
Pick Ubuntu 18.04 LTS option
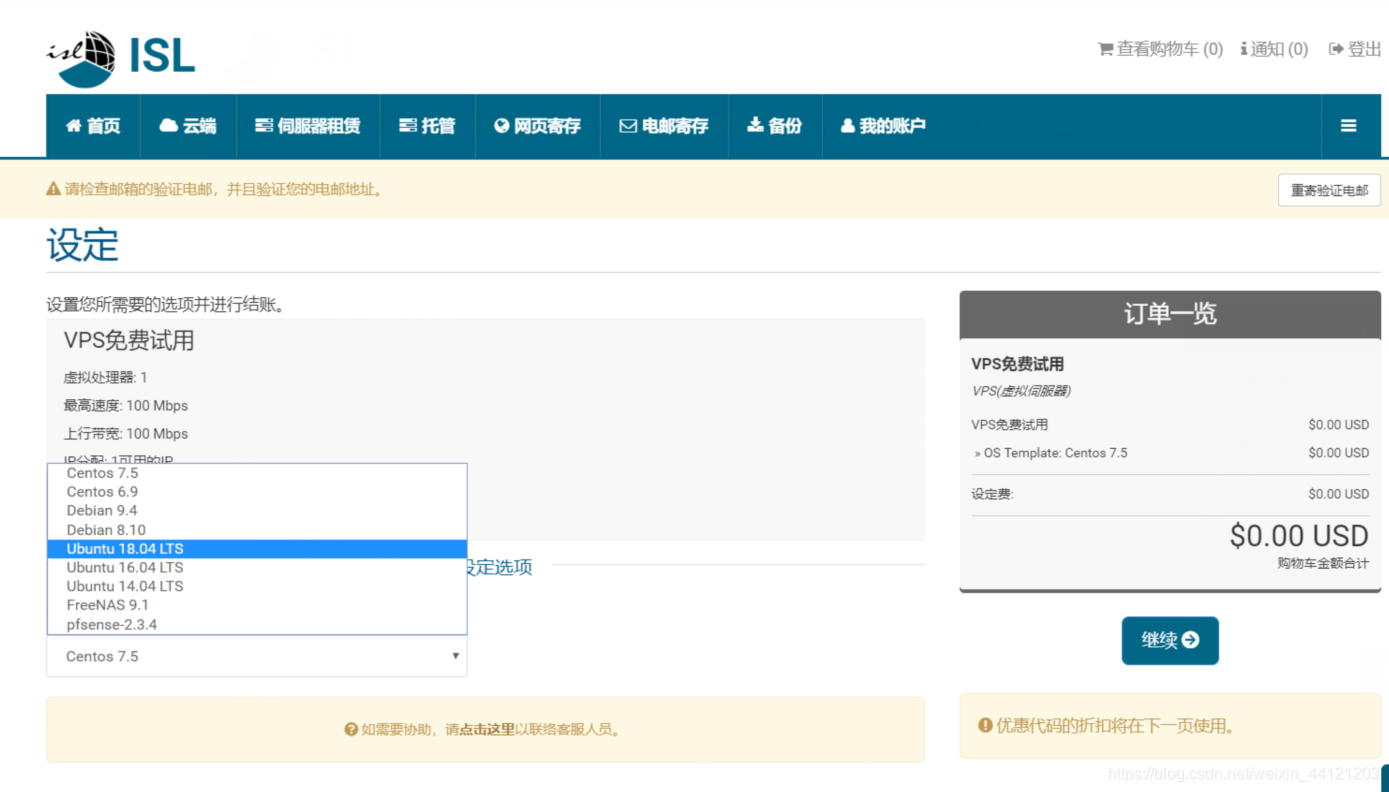(x=257, y=549)
